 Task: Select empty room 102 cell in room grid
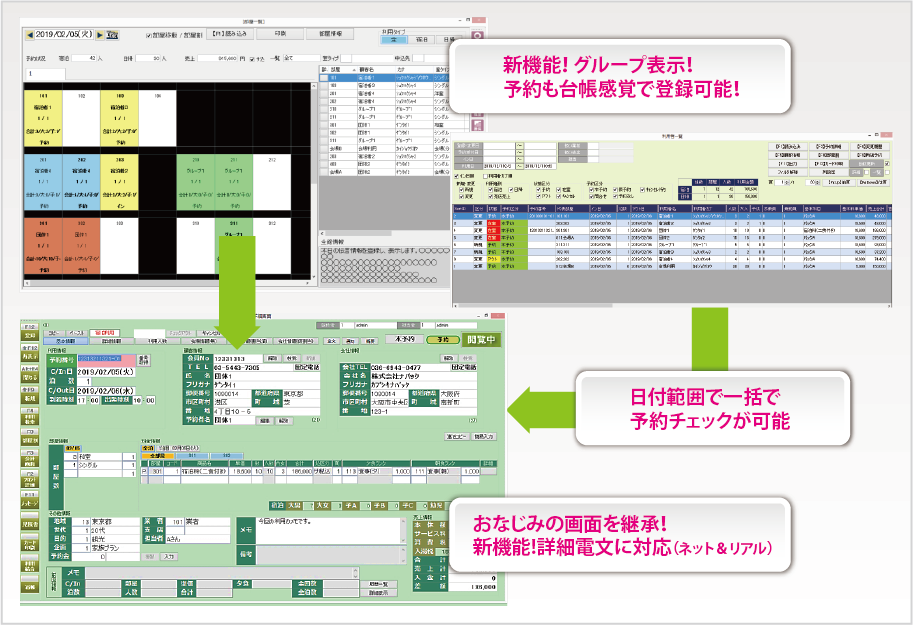[x=82, y=118]
